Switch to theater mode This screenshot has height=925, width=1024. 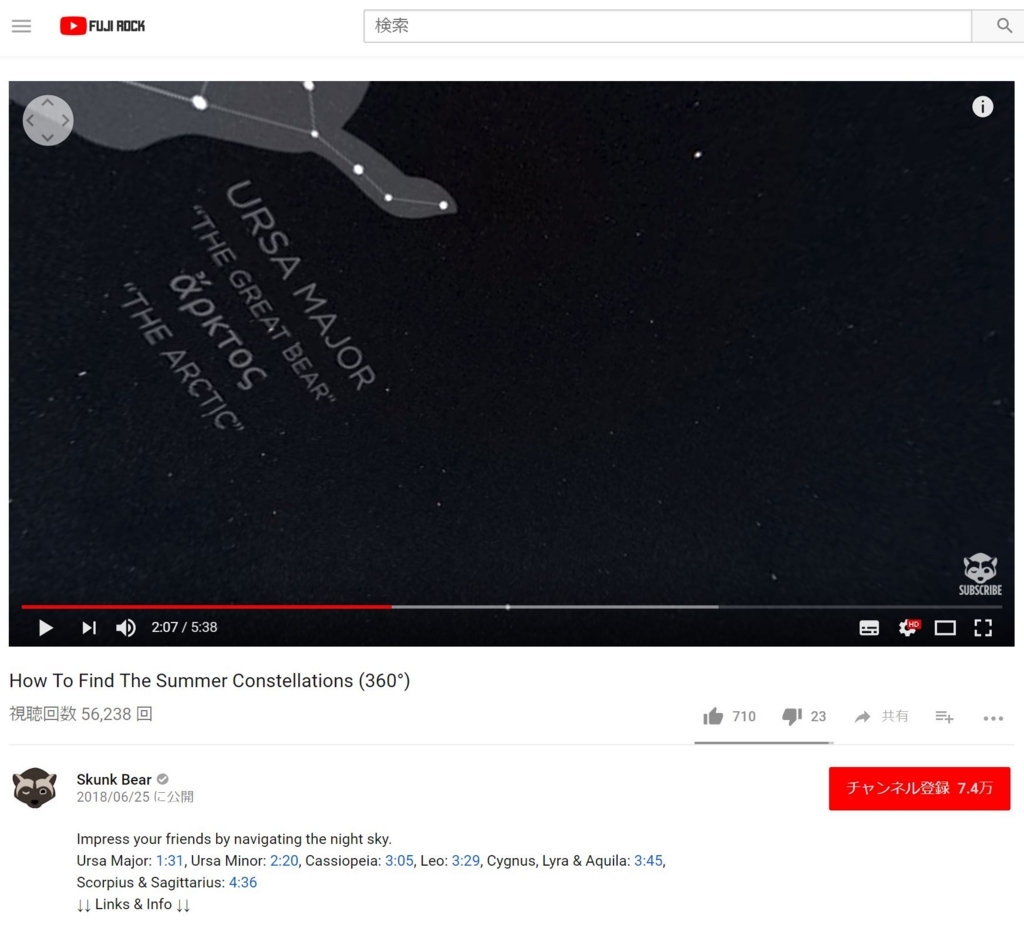tap(945, 628)
